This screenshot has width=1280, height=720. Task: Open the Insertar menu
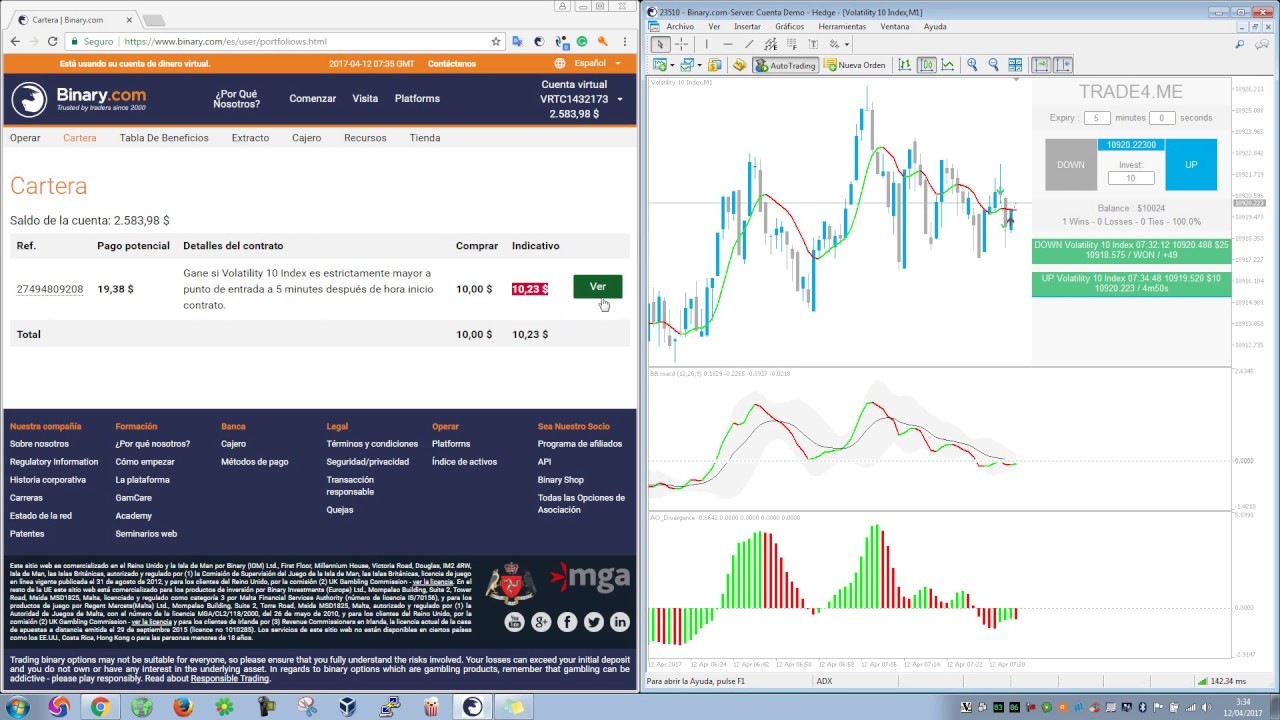point(747,27)
